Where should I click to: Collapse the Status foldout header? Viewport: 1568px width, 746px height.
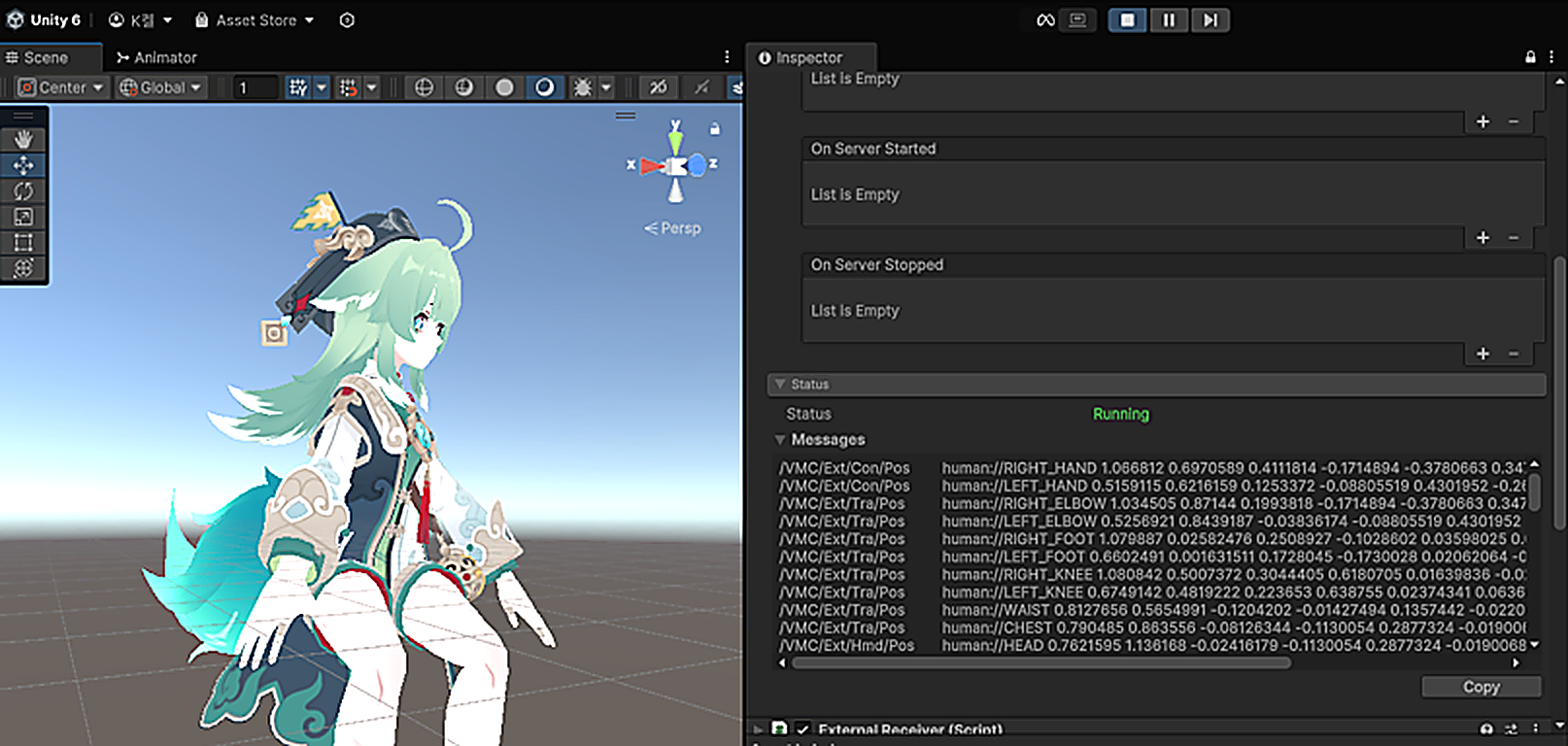click(1156, 385)
